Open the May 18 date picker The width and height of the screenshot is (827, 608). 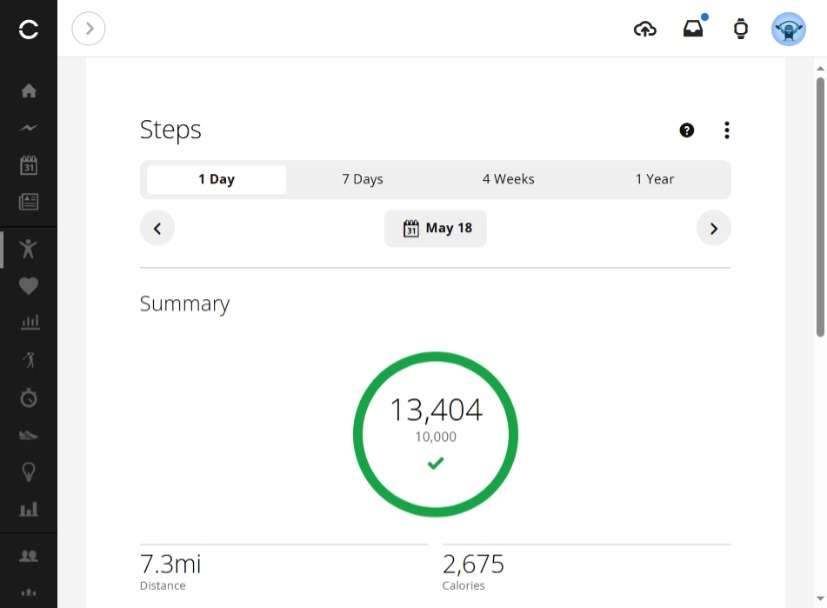coord(436,228)
